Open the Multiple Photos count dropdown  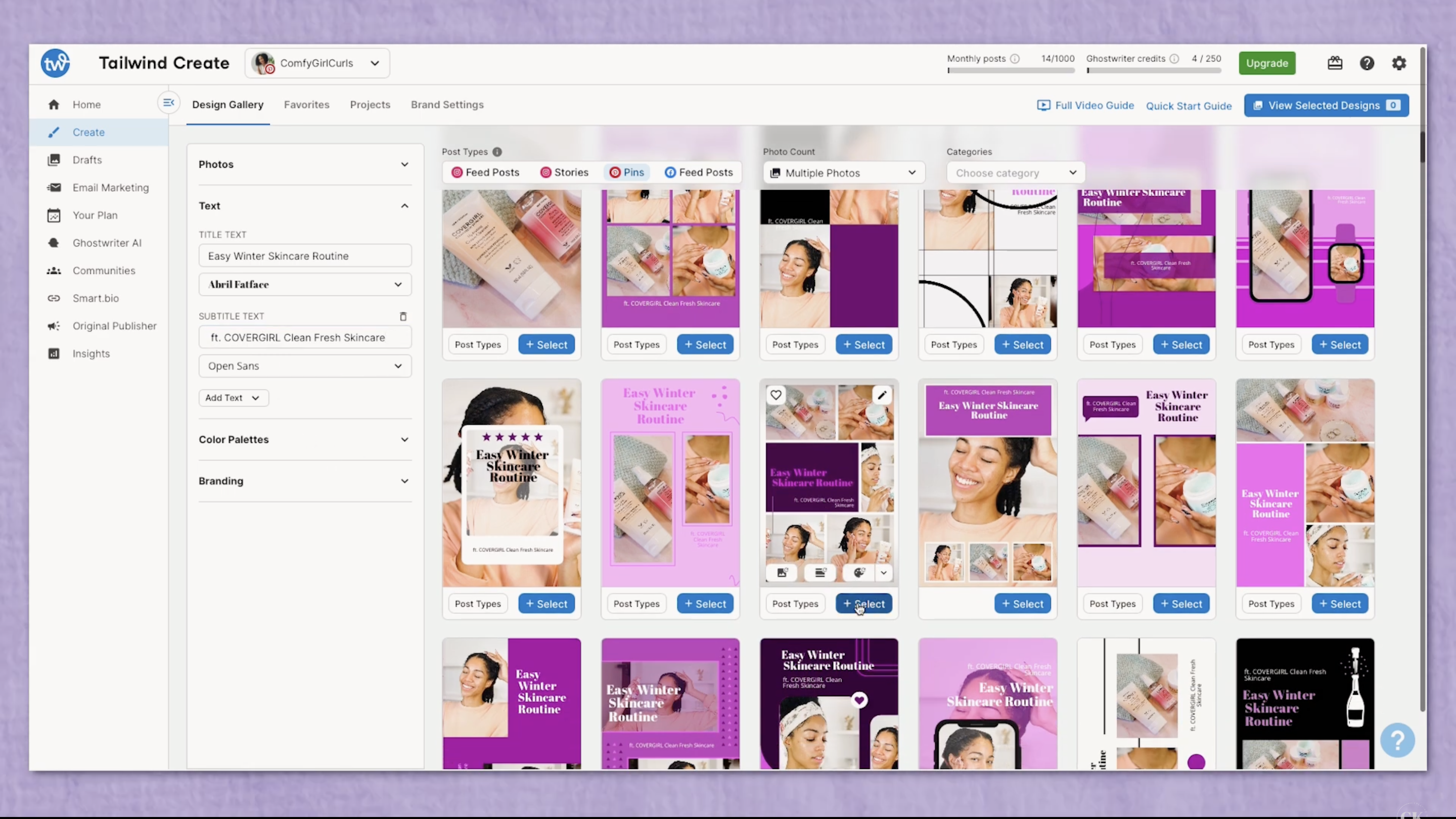pyautogui.click(x=844, y=173)
